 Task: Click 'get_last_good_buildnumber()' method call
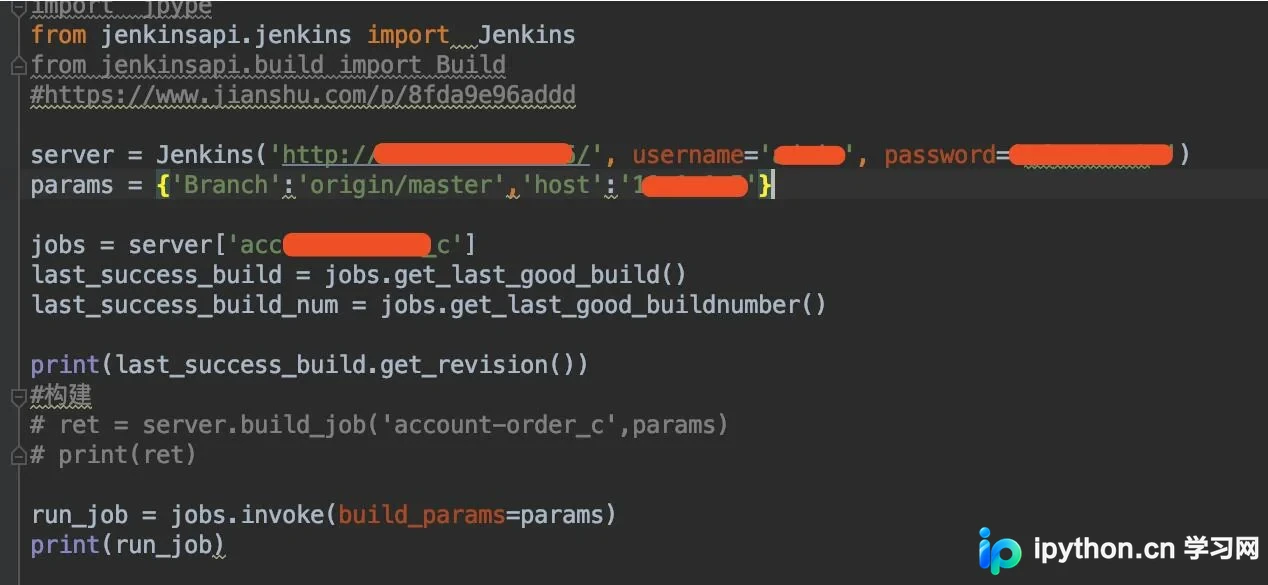pos(639,305)
